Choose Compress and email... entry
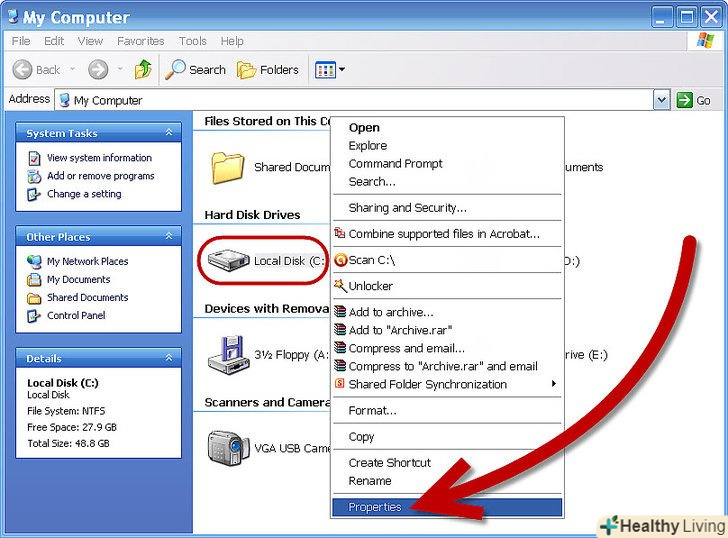This screenshot has height=538, width=728. [x=447, y=348]
